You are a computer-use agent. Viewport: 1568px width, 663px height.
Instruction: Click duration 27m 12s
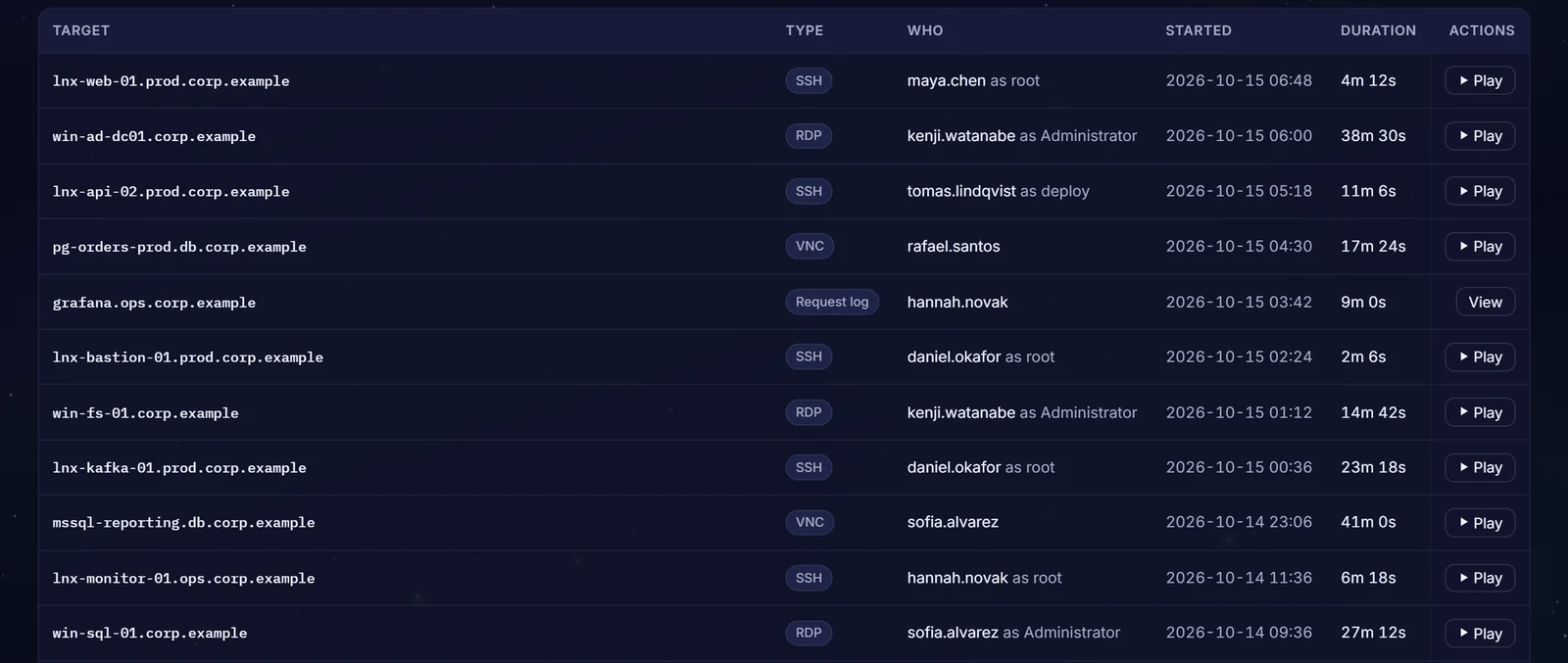1373,633
